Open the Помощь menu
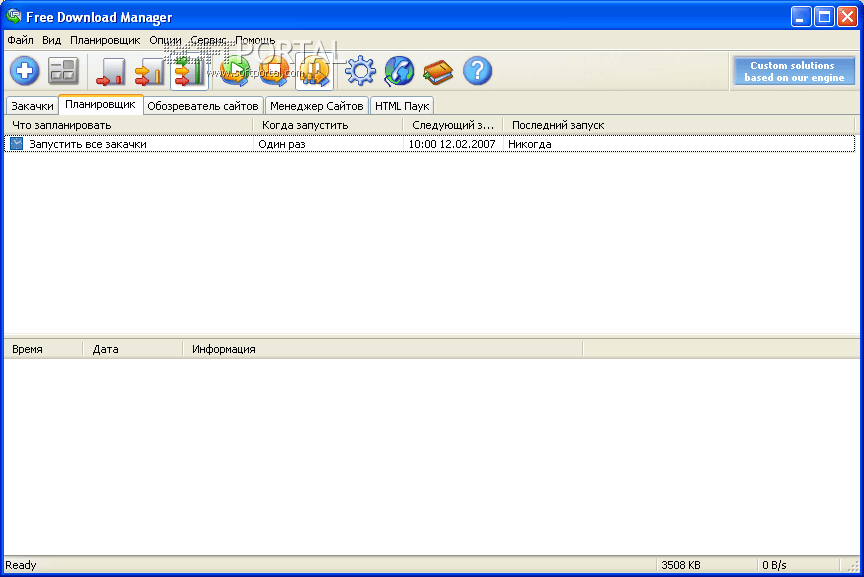The width and height of the screenshot is (864, 577). [255, 40]
